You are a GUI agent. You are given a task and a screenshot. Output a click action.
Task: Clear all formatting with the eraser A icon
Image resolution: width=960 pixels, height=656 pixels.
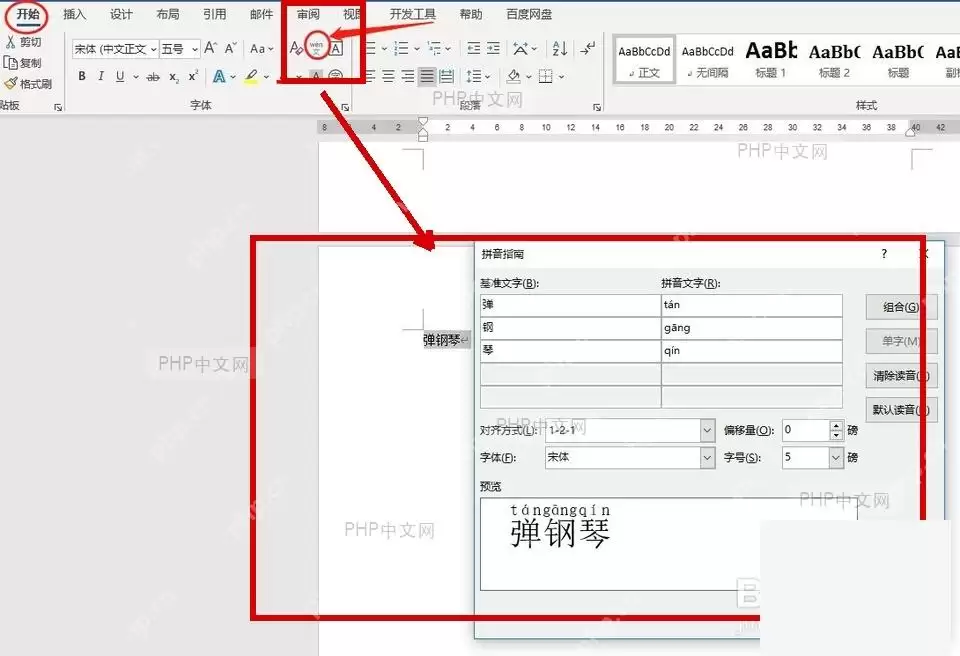pyautogui.click(x=296, y=48)
